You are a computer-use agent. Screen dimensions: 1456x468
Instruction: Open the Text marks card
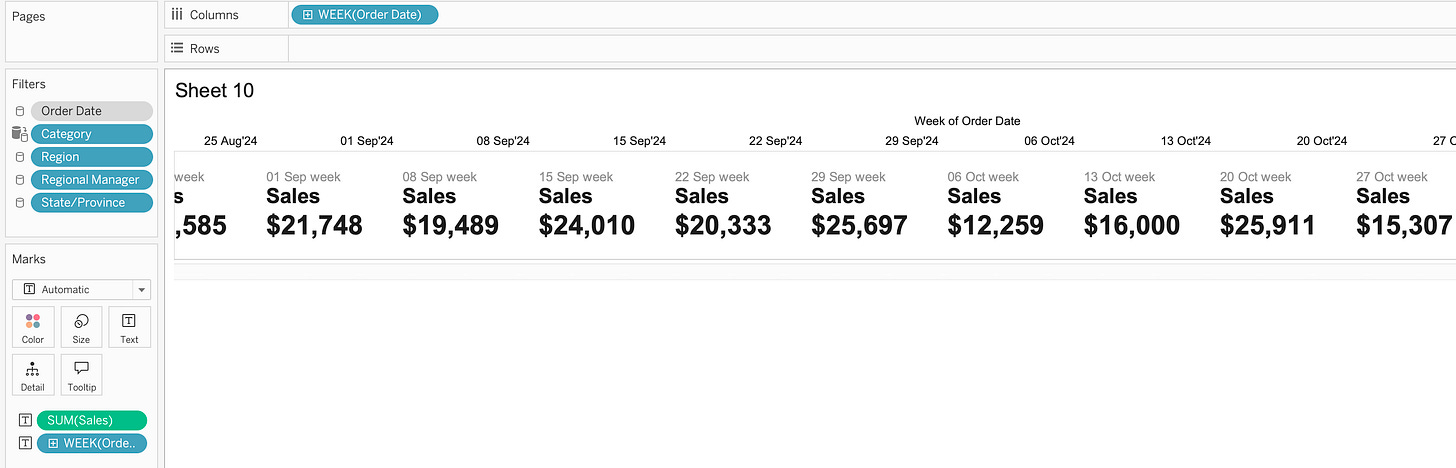tap(129, 327)
